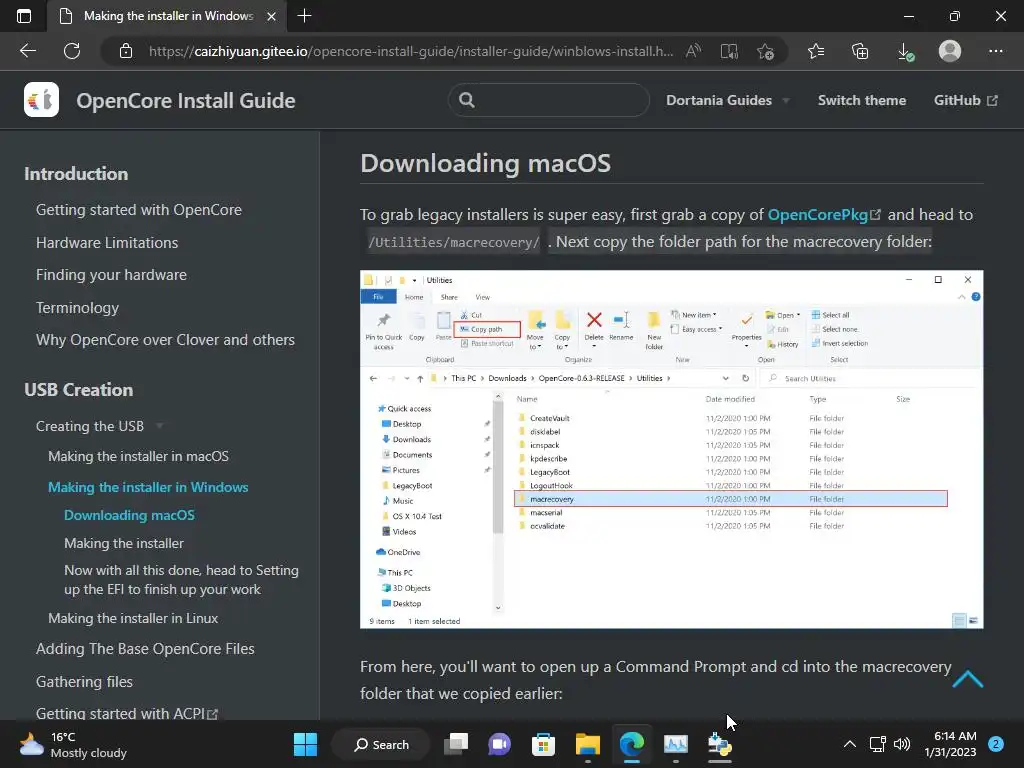Open Getting started with ACPI link
This screenshot has width=1024, height=768.
(x=127, y=713)
